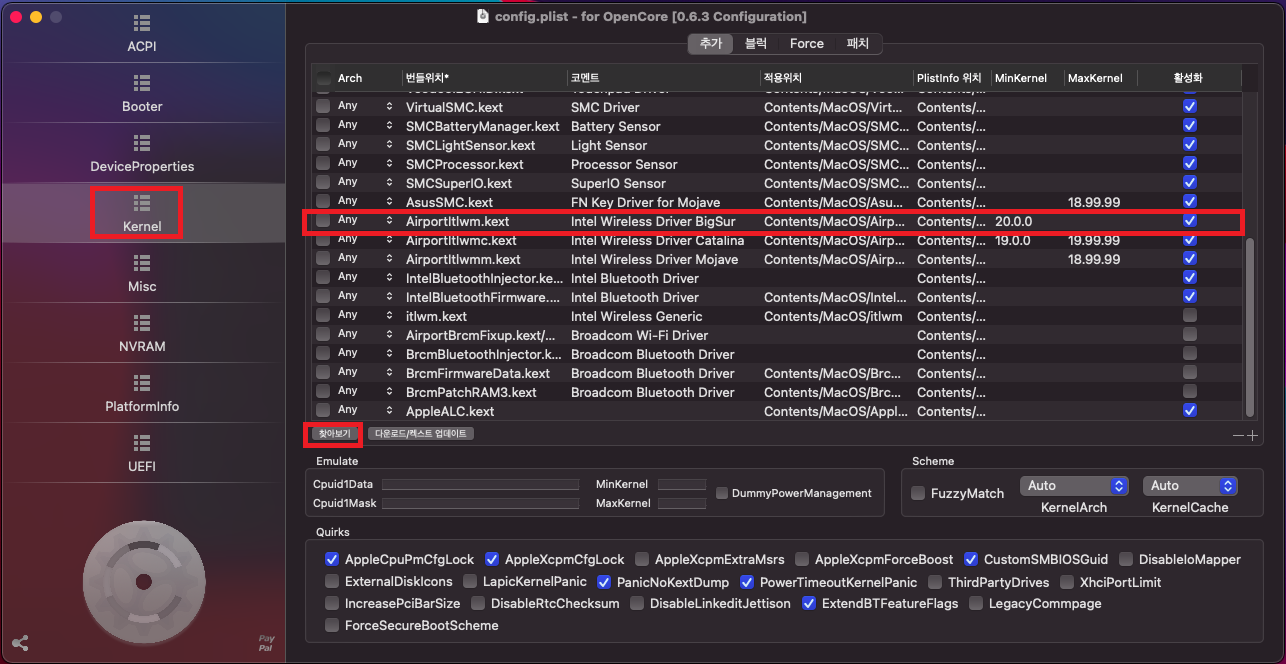
Task: Open the KernelArch Auto dropdown
Action: [x=1074, y=485]
